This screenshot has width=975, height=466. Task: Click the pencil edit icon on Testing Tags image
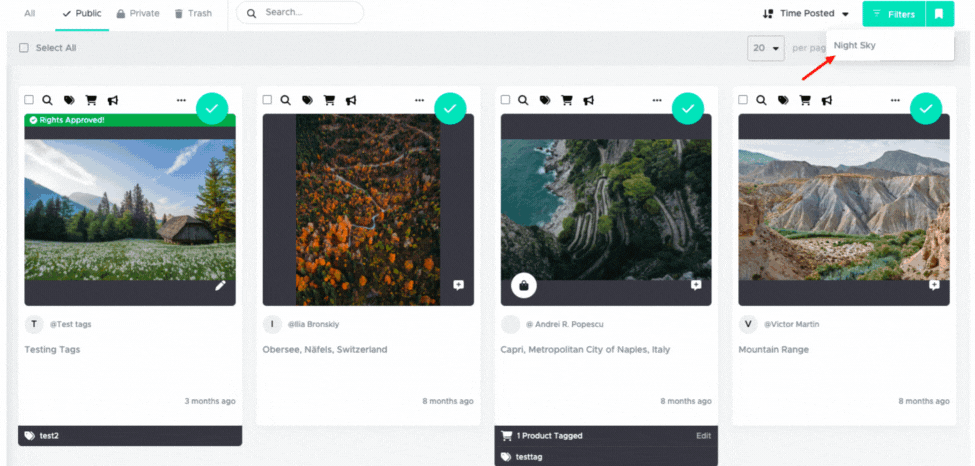point(220,286)
